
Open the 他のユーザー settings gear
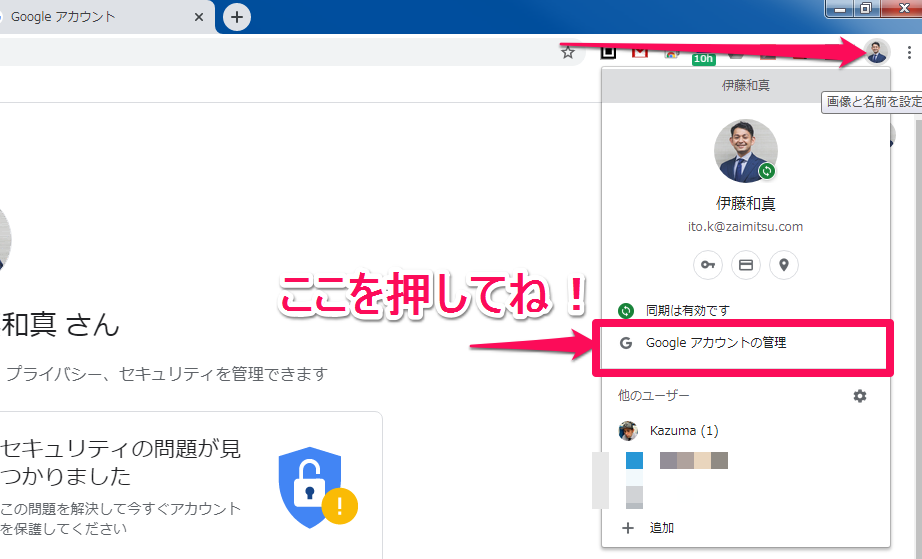pyautogui.click(x=860, y=396)
